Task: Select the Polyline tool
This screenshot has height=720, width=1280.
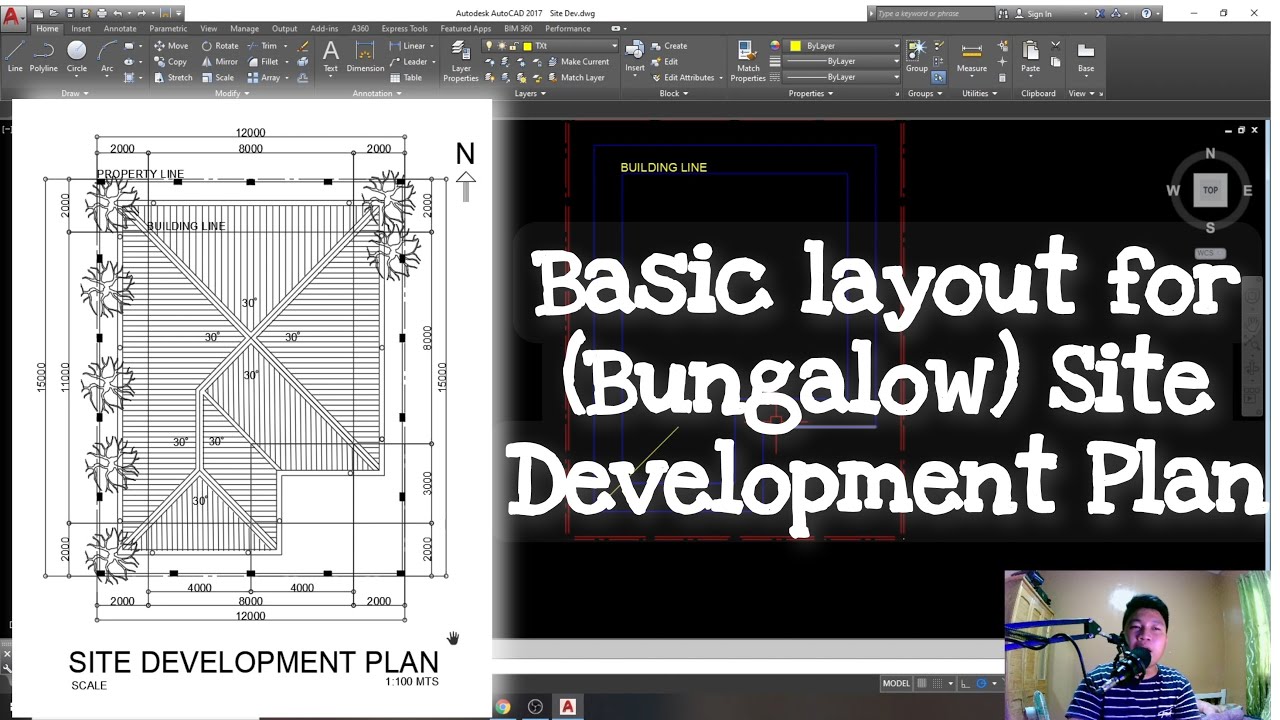Action: (43, 56)
